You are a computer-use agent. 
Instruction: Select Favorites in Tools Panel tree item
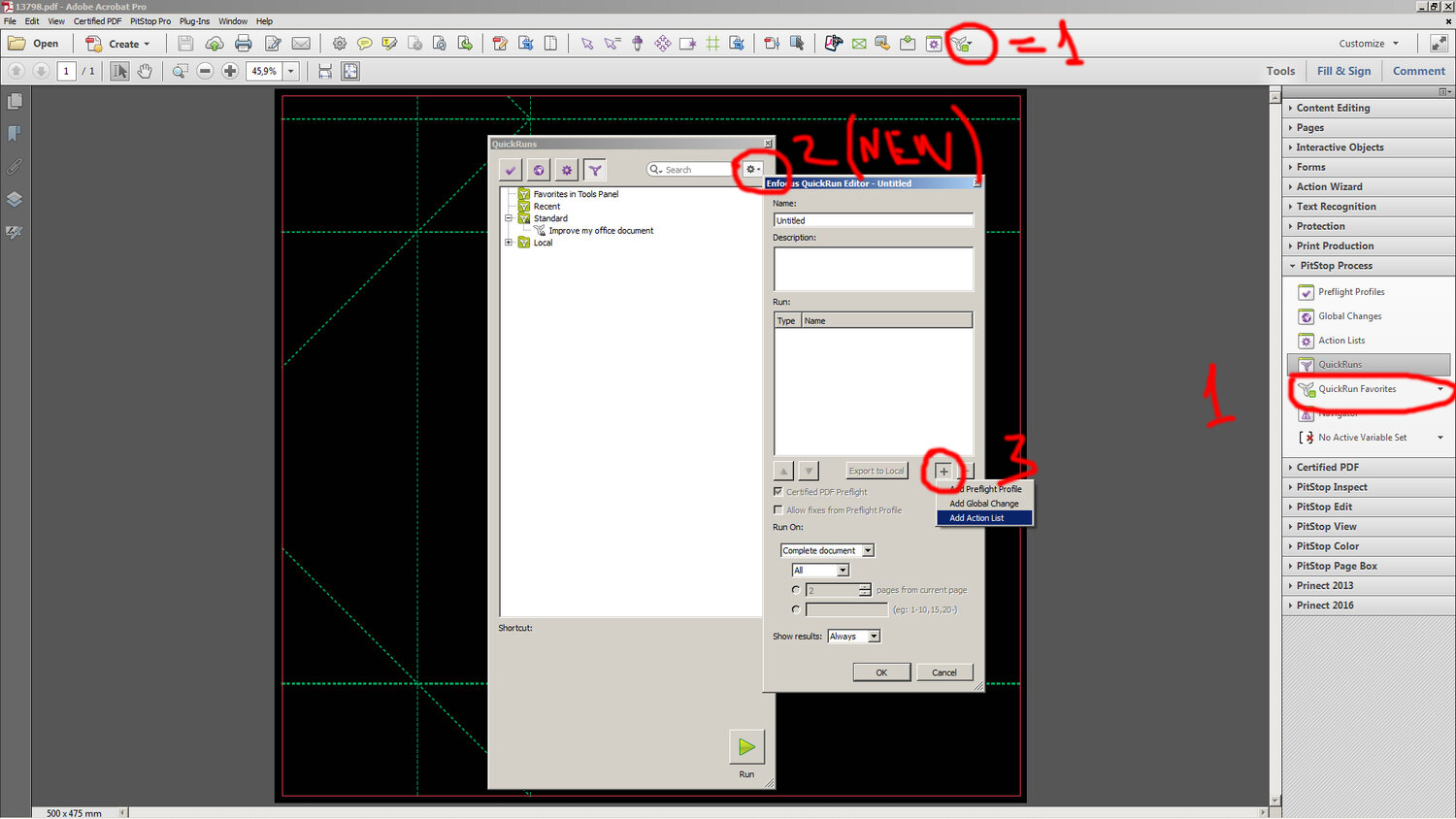[576, 194]
